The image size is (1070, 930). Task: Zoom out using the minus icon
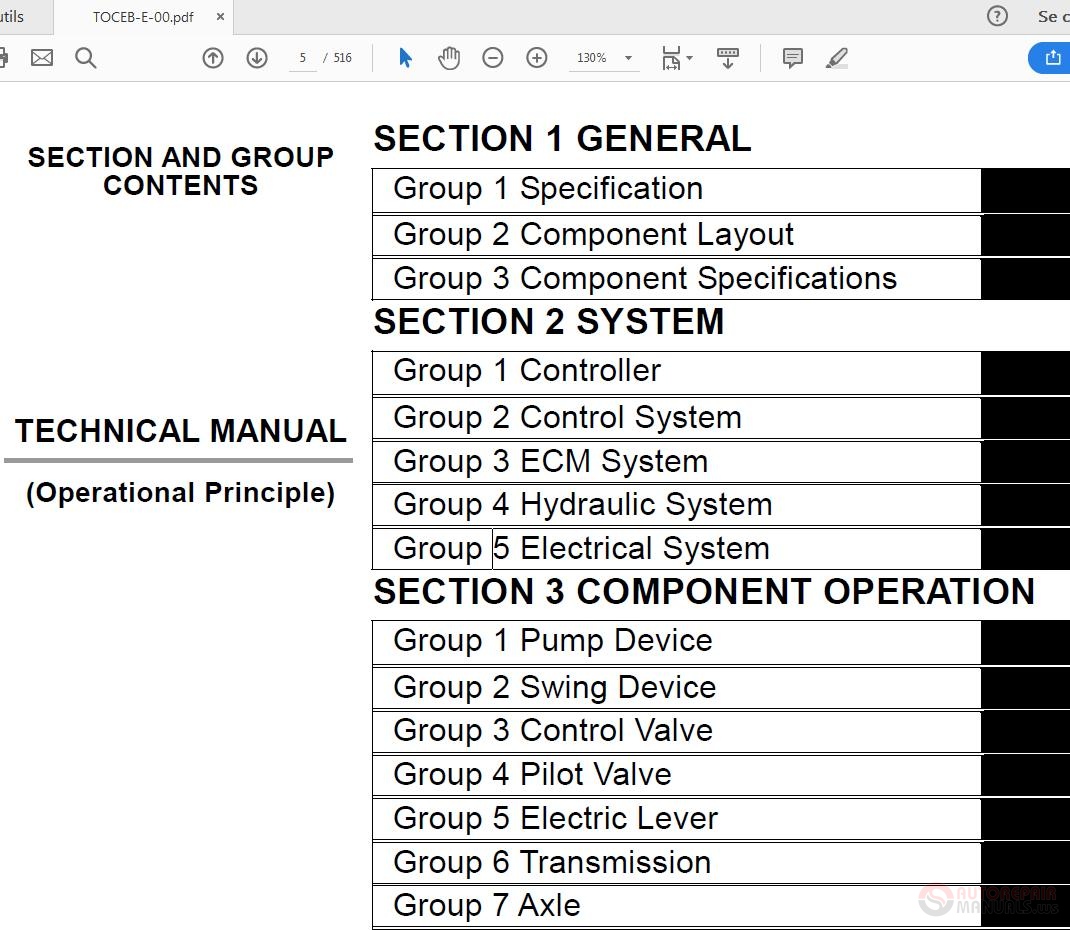click(x=492, y=58)
